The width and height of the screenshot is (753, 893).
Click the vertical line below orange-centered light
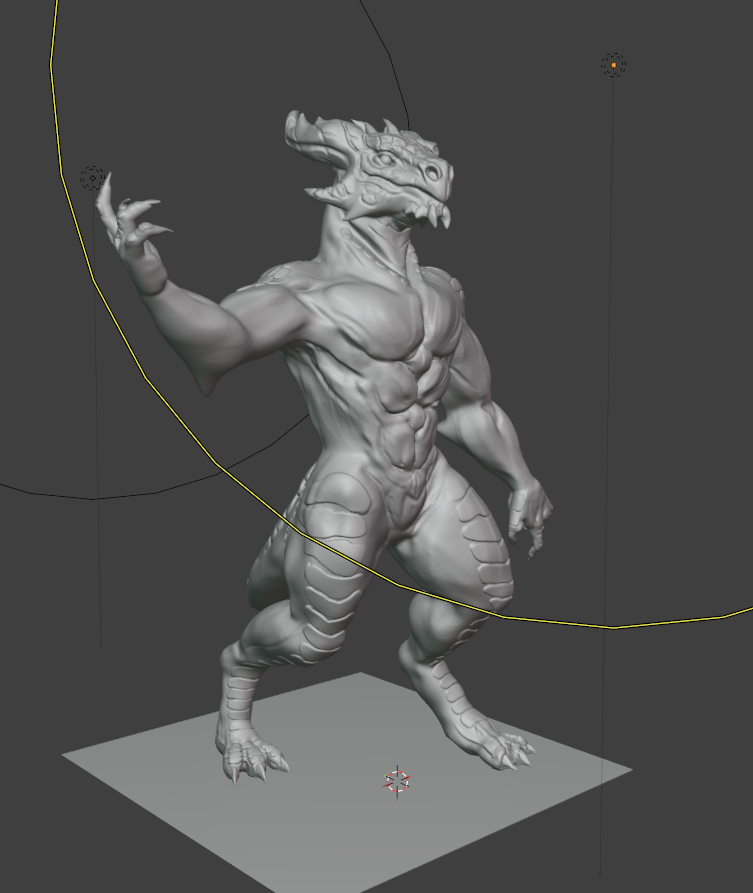(607, 500)
